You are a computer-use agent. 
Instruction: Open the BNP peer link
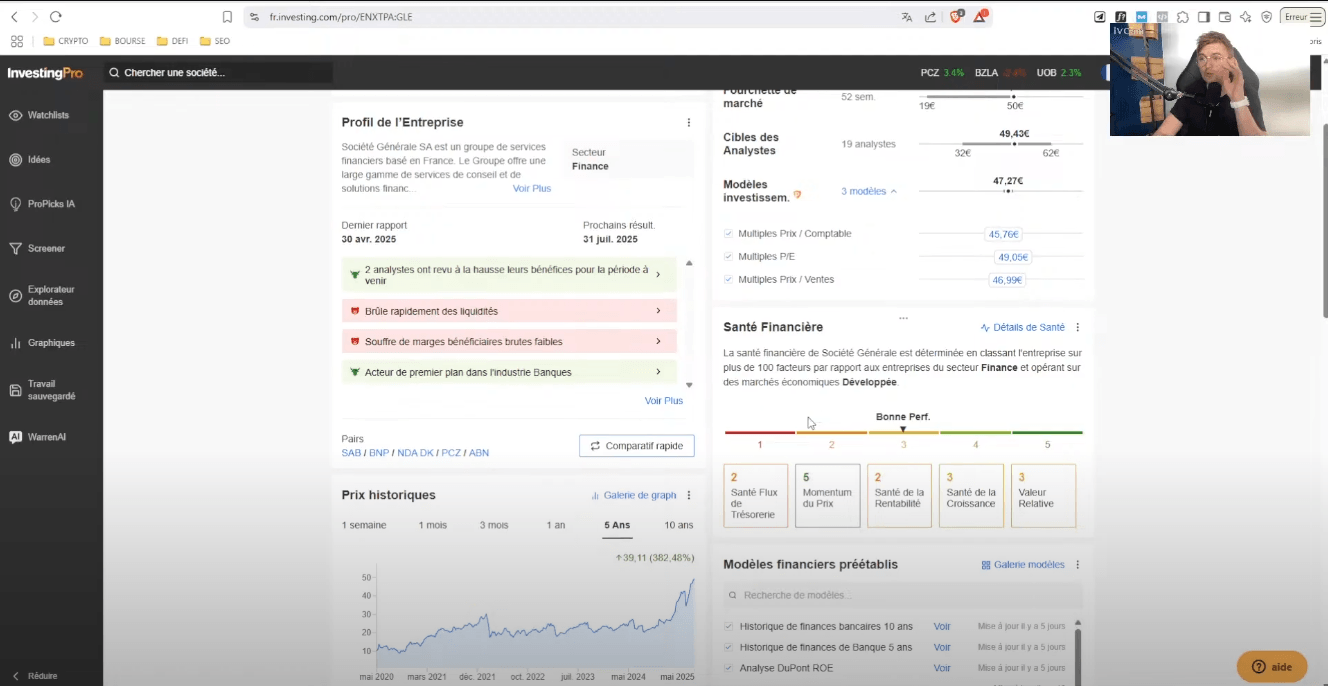coord(379,453)
